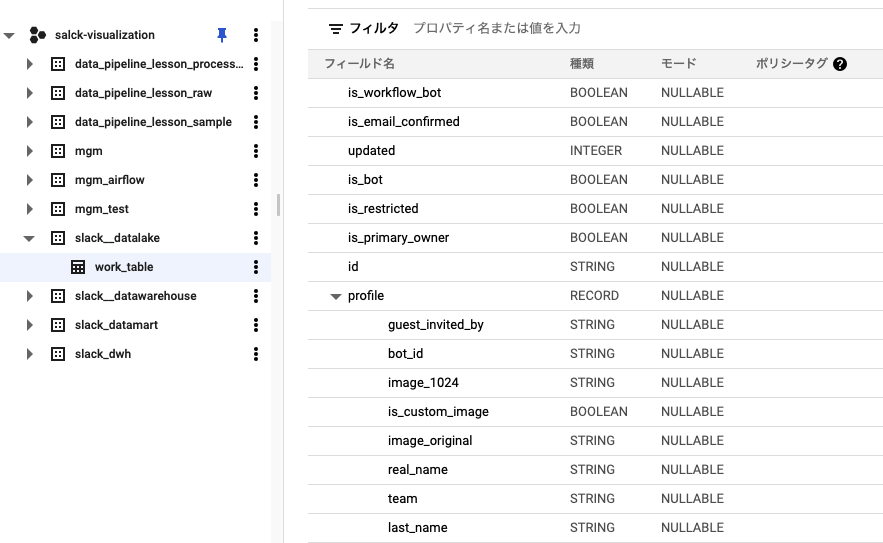
Task: Click the work_table table icon
Action: [x=78, y=267]
